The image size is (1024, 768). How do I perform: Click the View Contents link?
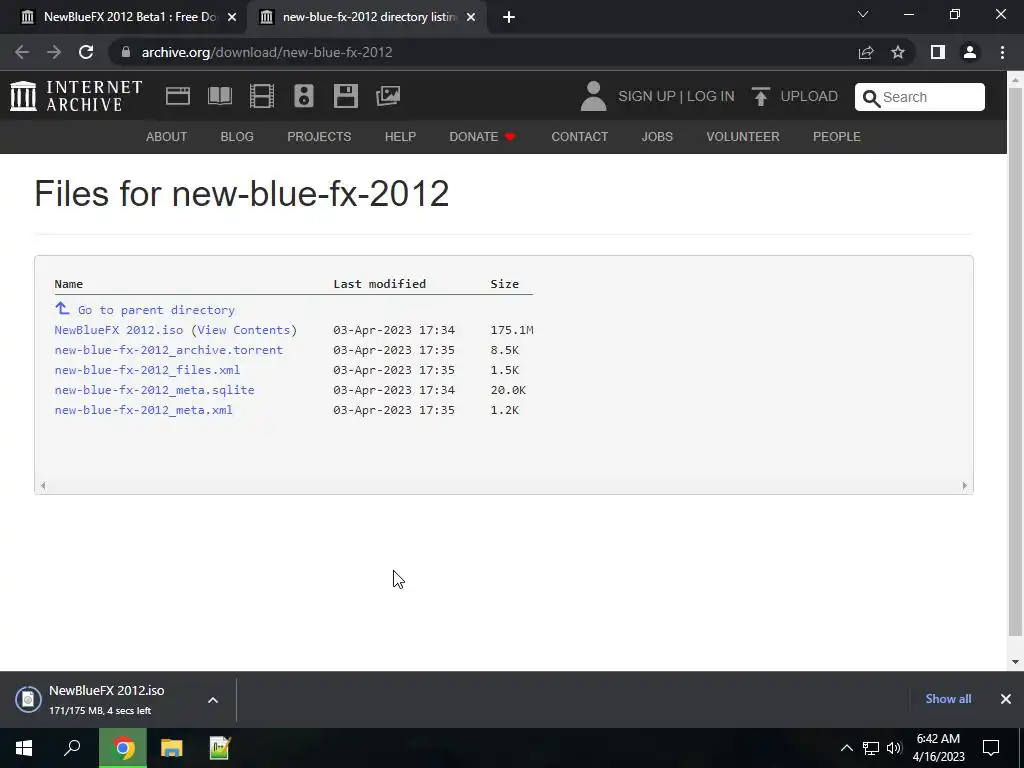244,330
